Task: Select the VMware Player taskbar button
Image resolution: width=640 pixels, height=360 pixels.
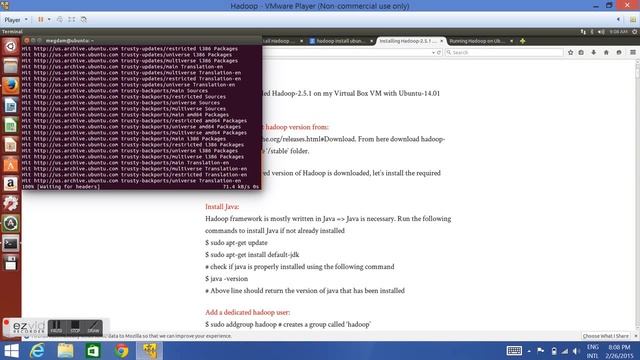Action: (149, 351)
